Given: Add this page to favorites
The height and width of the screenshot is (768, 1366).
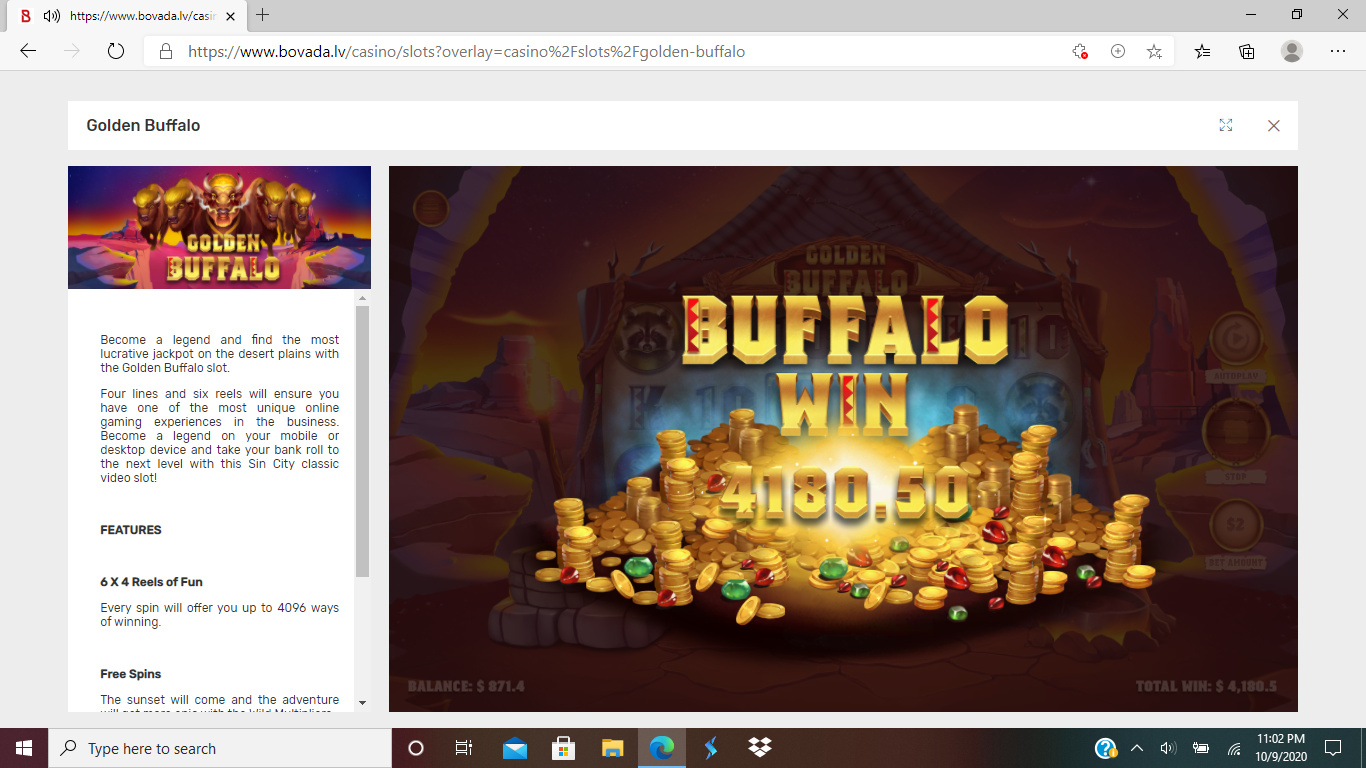Looking at the screenshot, I should [x=1154, y=52].
